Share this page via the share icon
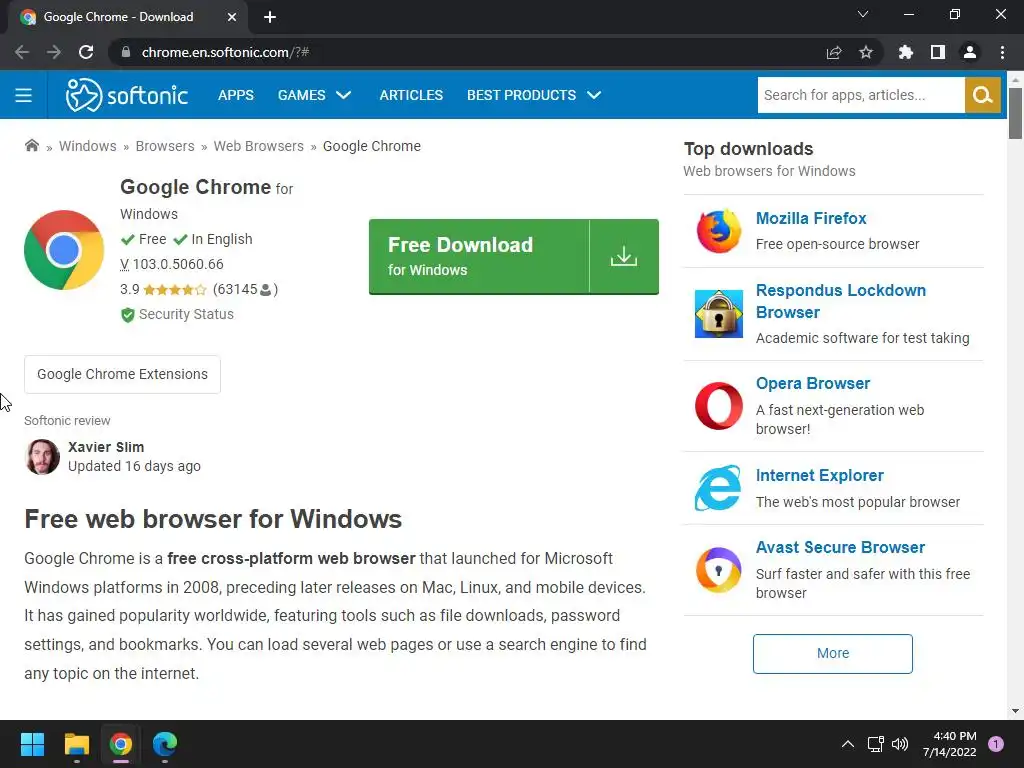The image size is (1024, 768). 834,52
